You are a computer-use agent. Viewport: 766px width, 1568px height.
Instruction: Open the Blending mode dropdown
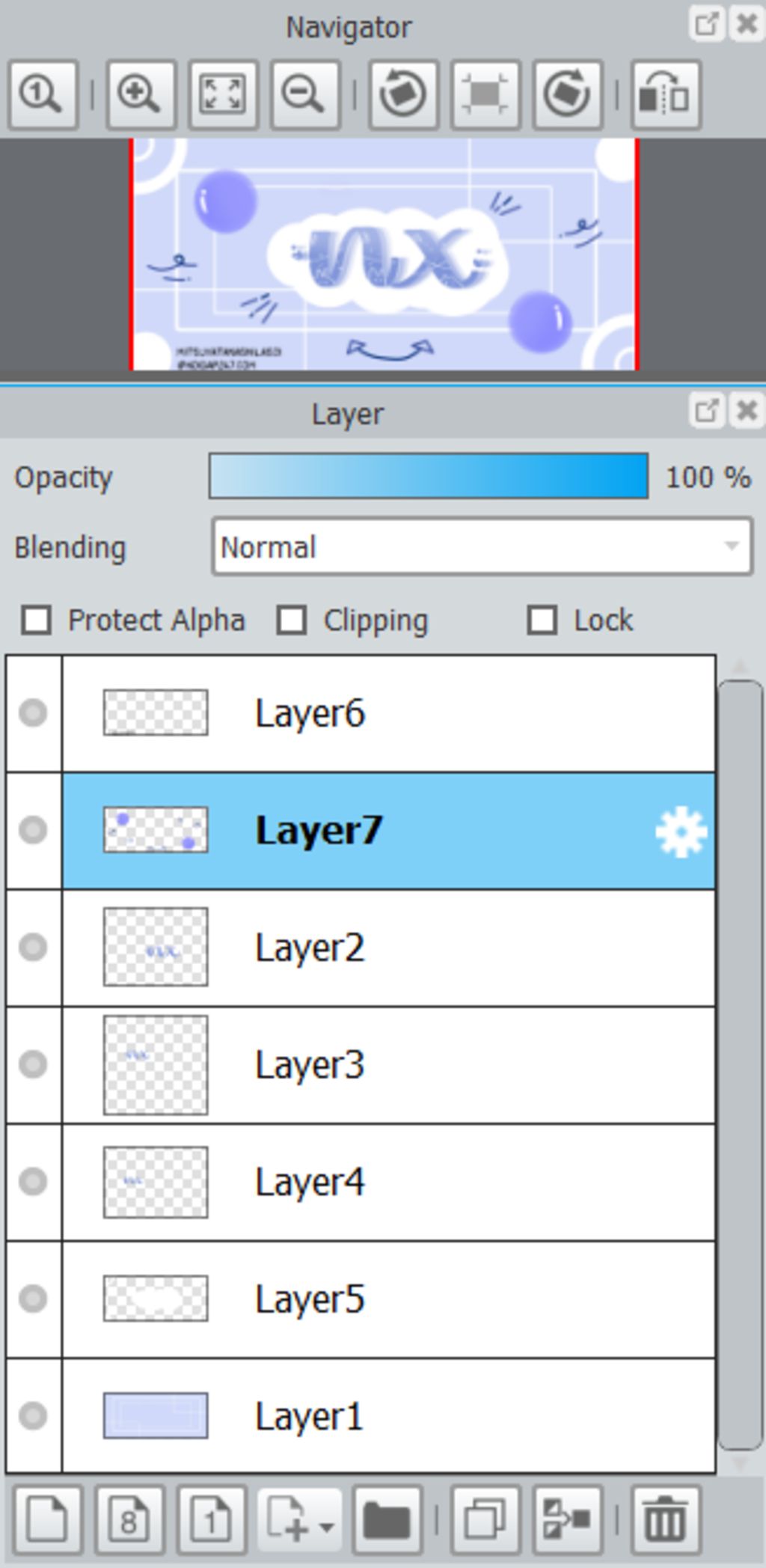pyautogui.click(x=482, y=546)
